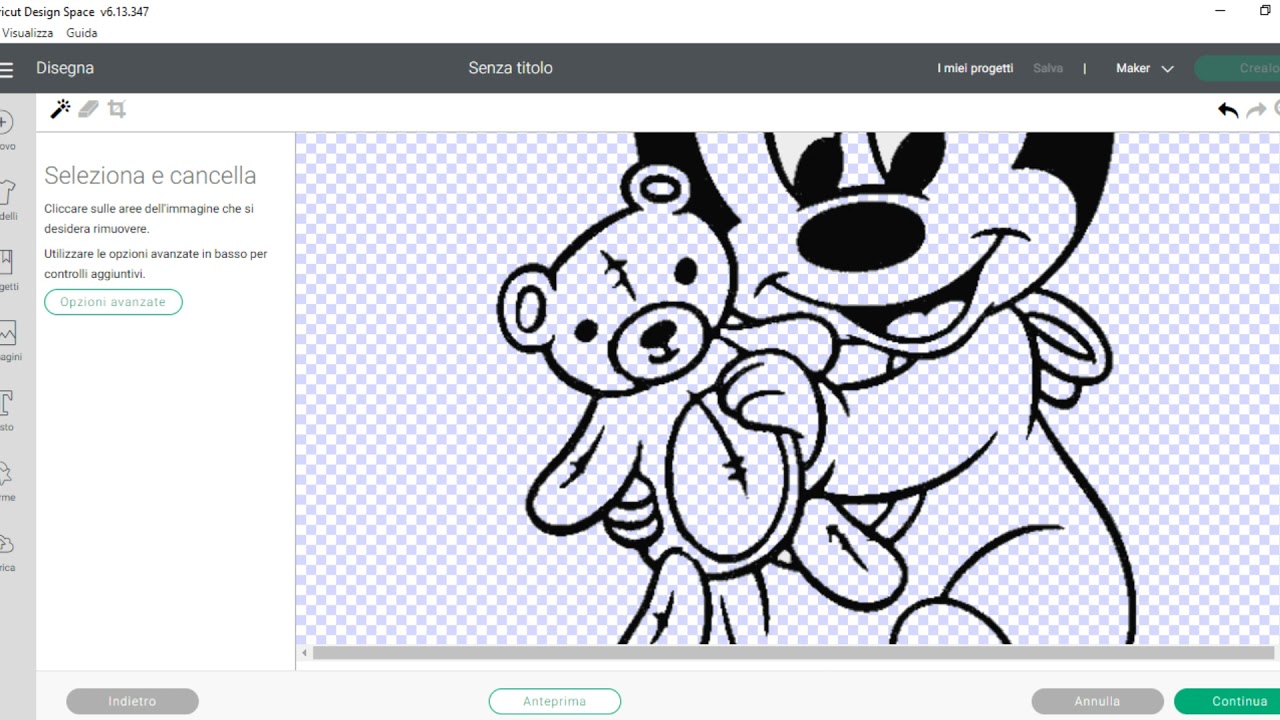1280x720 pixels.
Task: Open the Maker machine dropdown
Action: [1145, 68]
